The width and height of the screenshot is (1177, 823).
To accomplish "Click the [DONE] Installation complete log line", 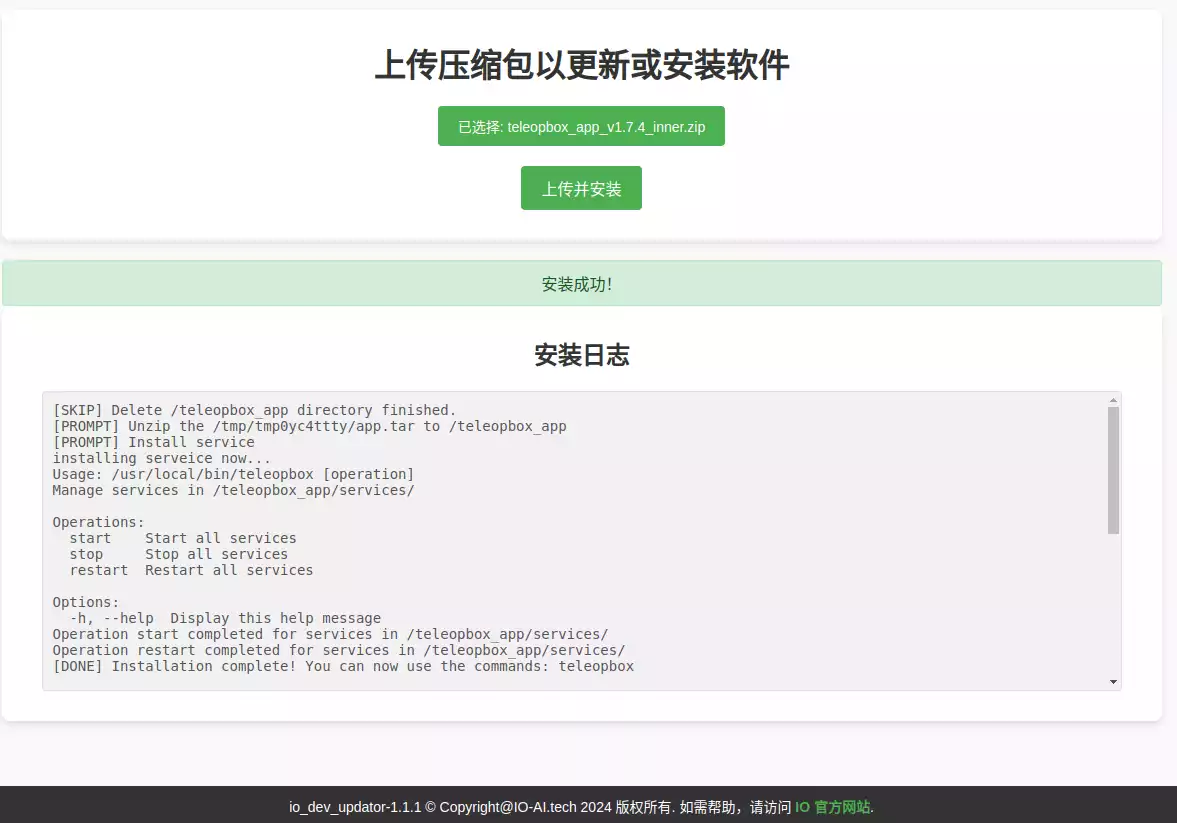I will click(x=343, y=666).
